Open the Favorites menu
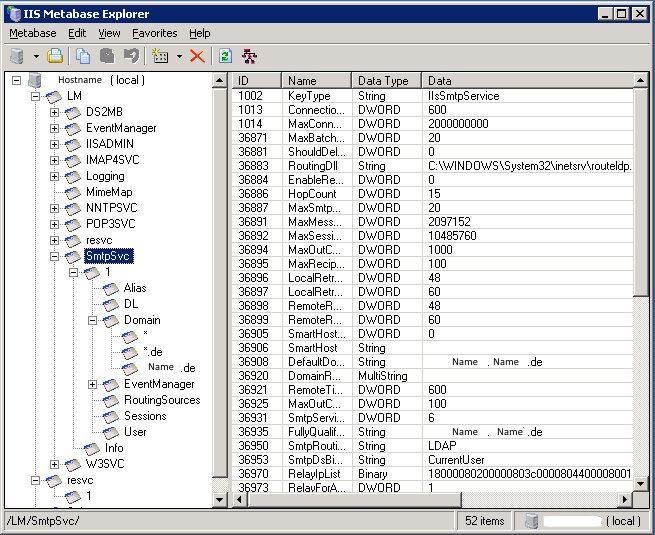The width and height of the screenshot is (655, 535). 154,33
